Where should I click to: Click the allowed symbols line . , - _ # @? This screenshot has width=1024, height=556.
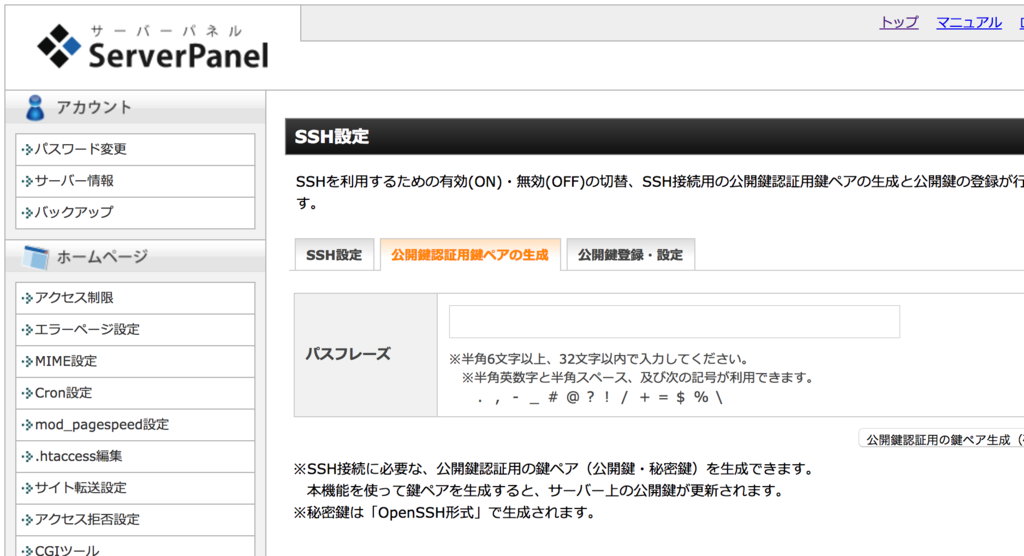600,397
